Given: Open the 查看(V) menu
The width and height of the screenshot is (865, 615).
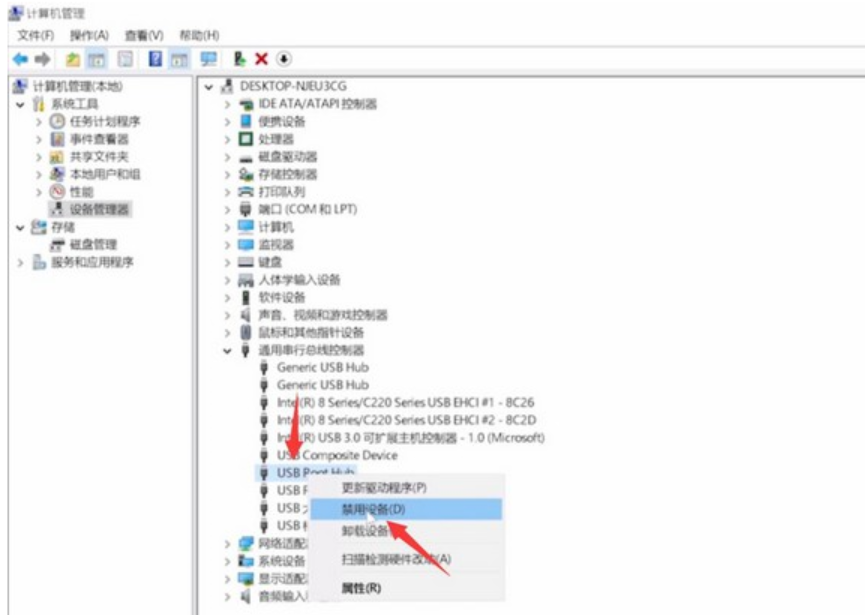Looking at the screenshot, I should tap(143, 35).
